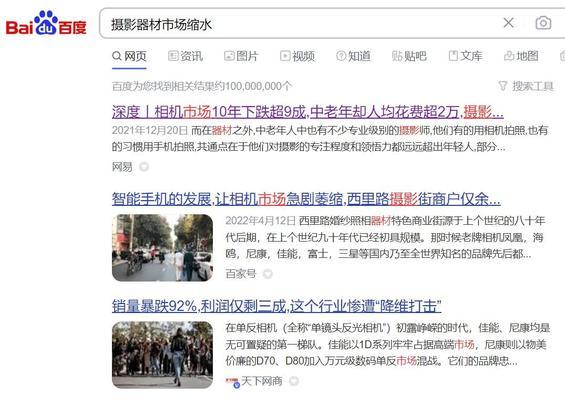565x400 pixels.
Task: Go to the 贴吧 tab
Action: coord(409,56)
